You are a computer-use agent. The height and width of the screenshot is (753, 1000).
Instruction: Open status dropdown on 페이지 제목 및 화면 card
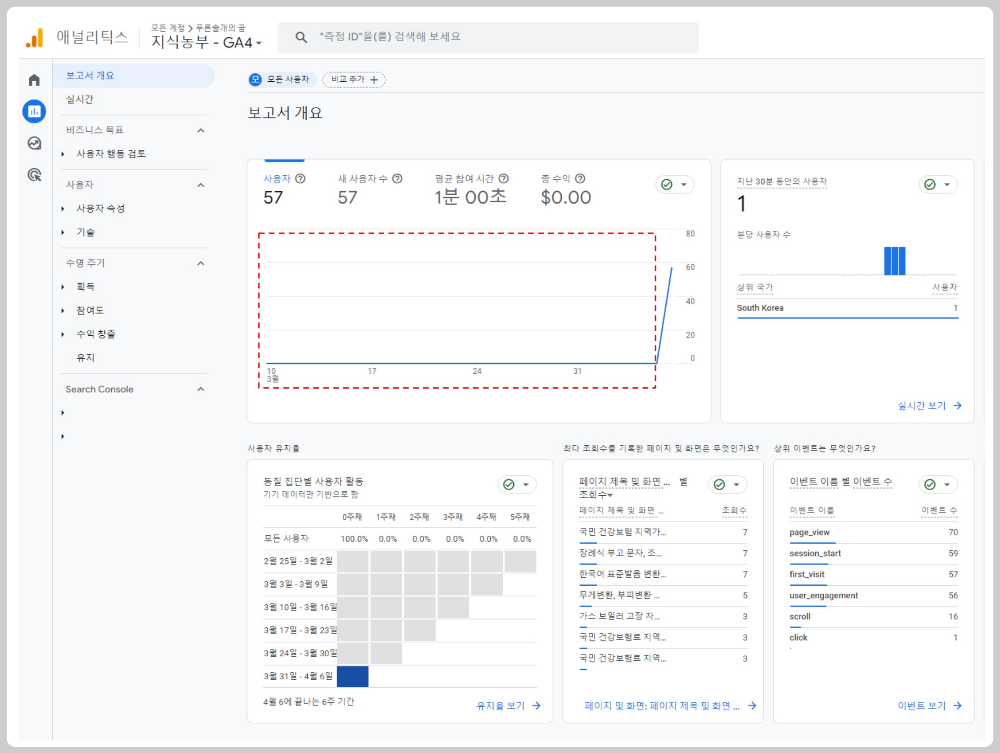(x=727, y=485)
